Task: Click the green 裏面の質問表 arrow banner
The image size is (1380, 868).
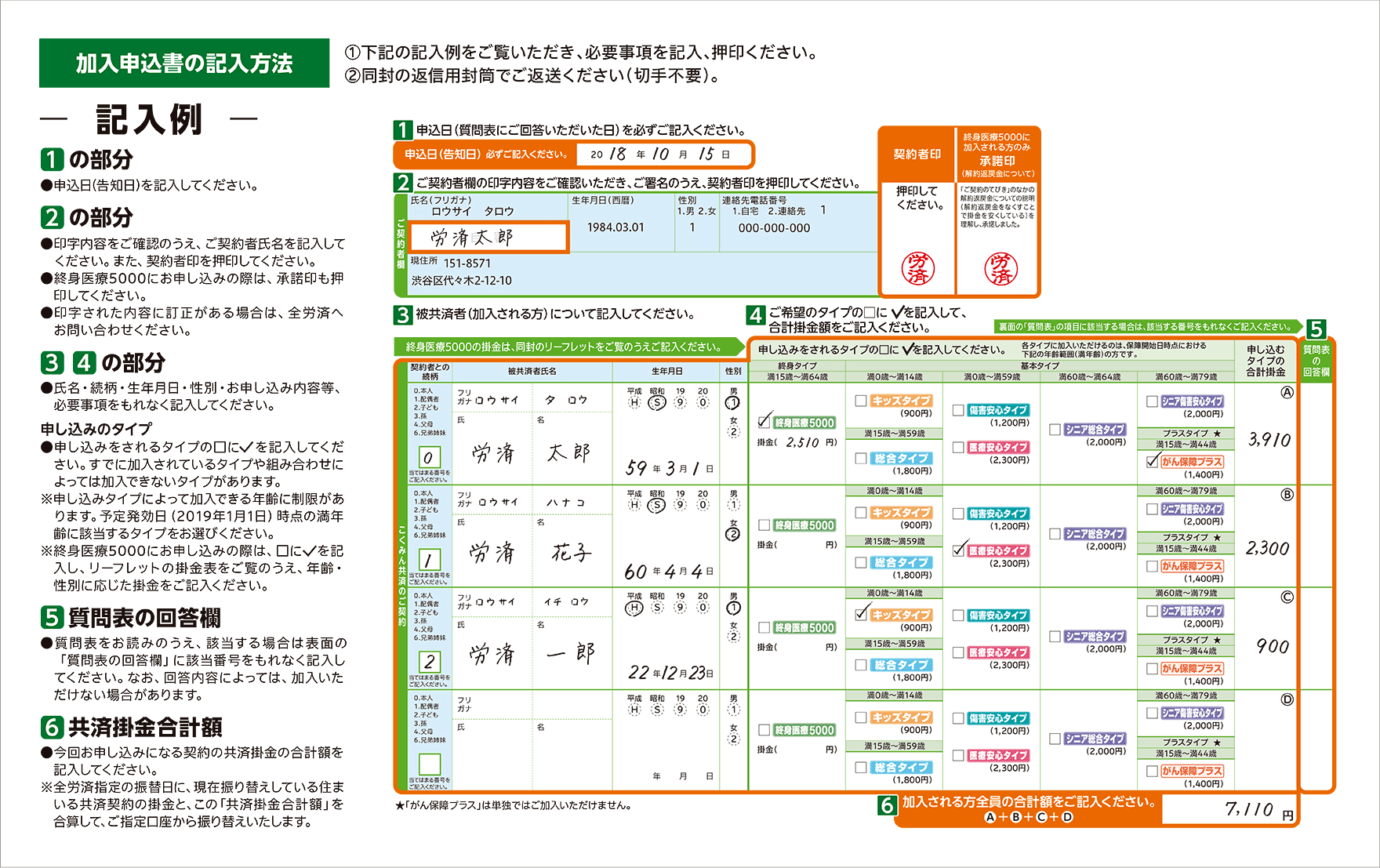Action: (1145, 326)
